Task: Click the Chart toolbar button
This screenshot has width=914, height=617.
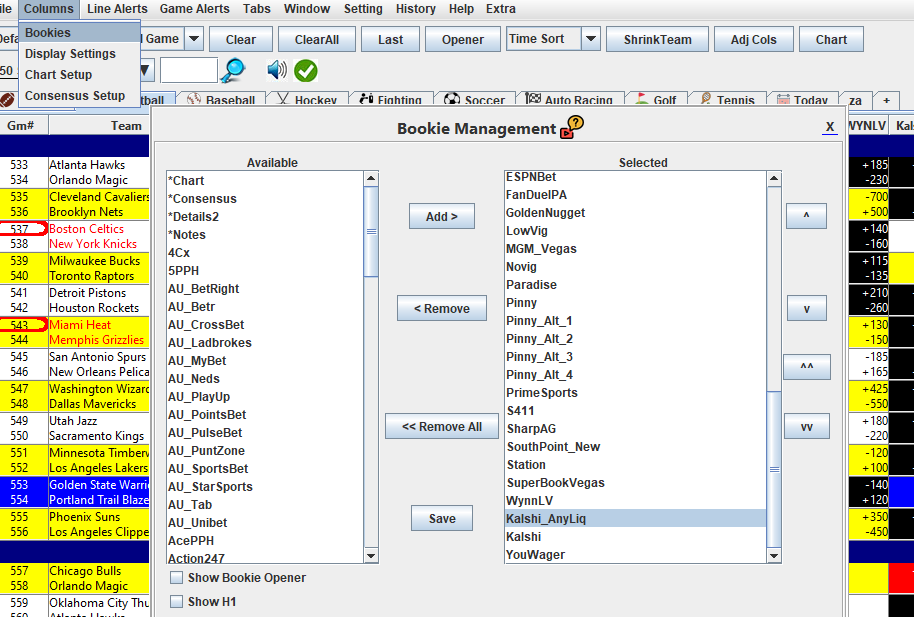Action: point(831,40)
